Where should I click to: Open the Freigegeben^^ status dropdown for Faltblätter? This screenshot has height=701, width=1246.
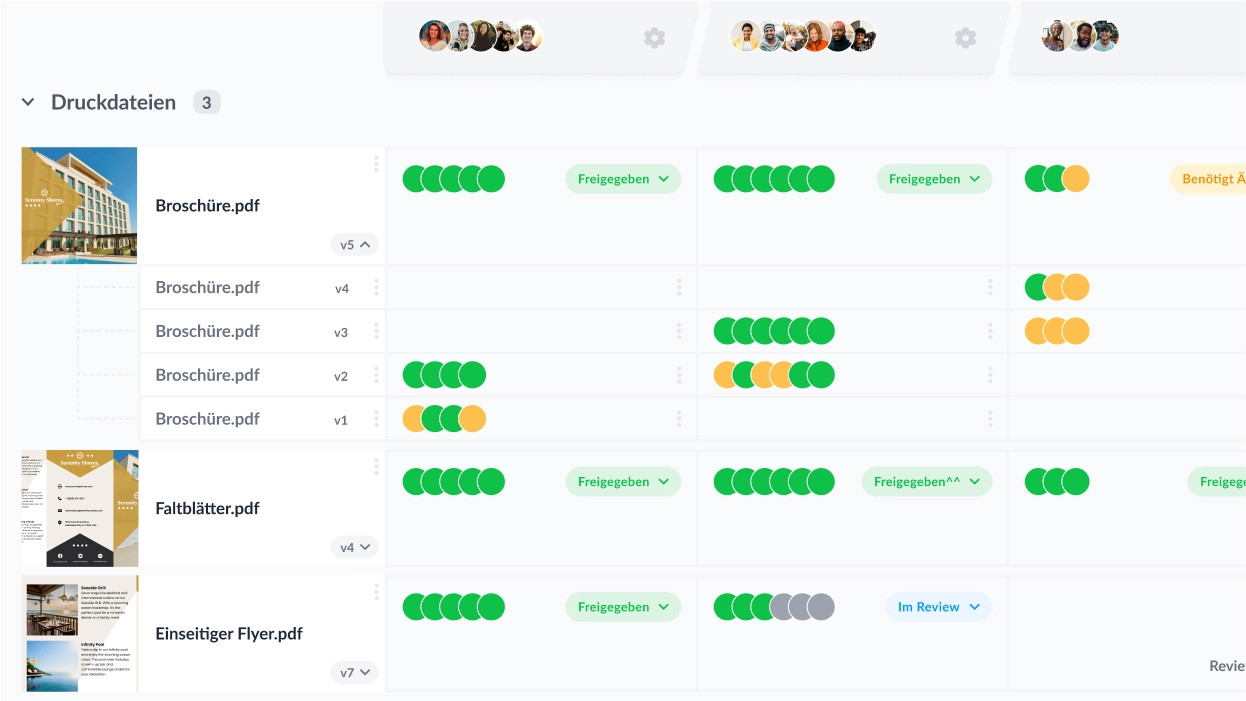click(x=926, y=482)
